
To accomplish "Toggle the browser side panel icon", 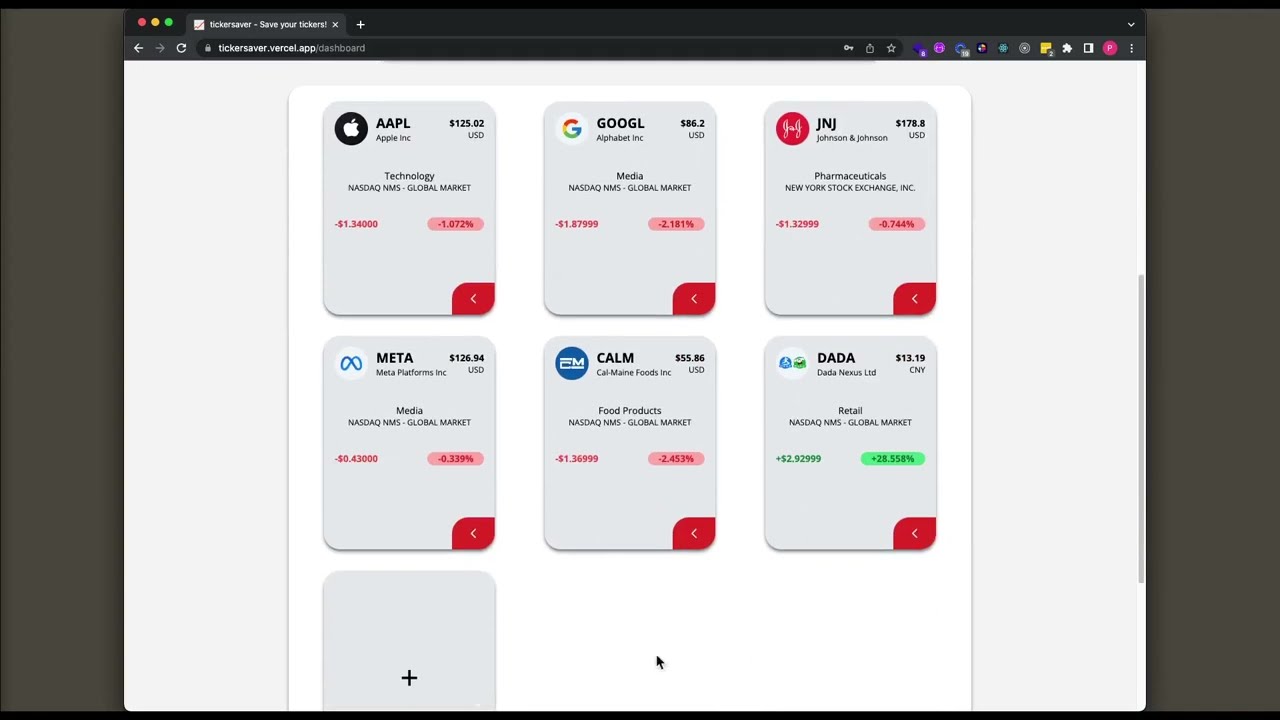I will [1088, 48].
